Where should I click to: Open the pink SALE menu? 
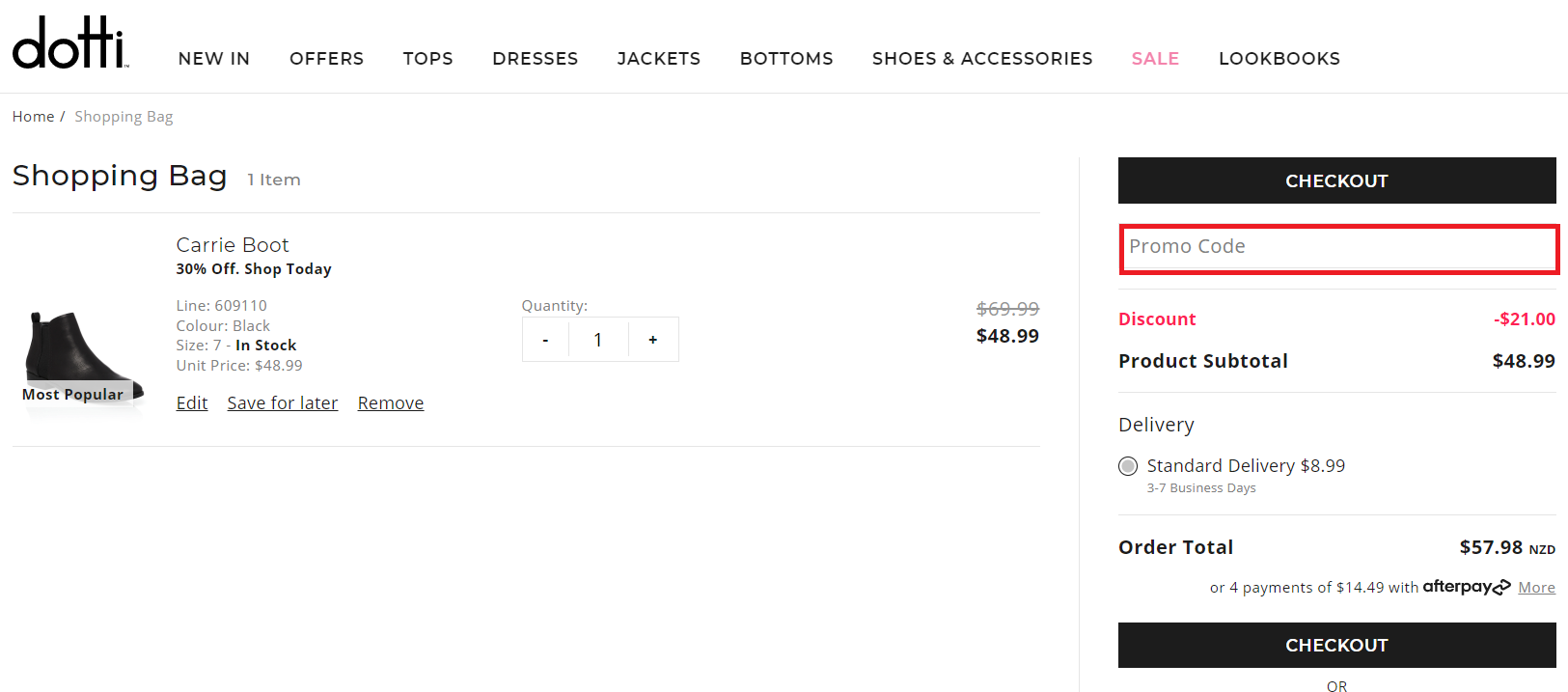pyautogui.click(x=1155, y=59)
